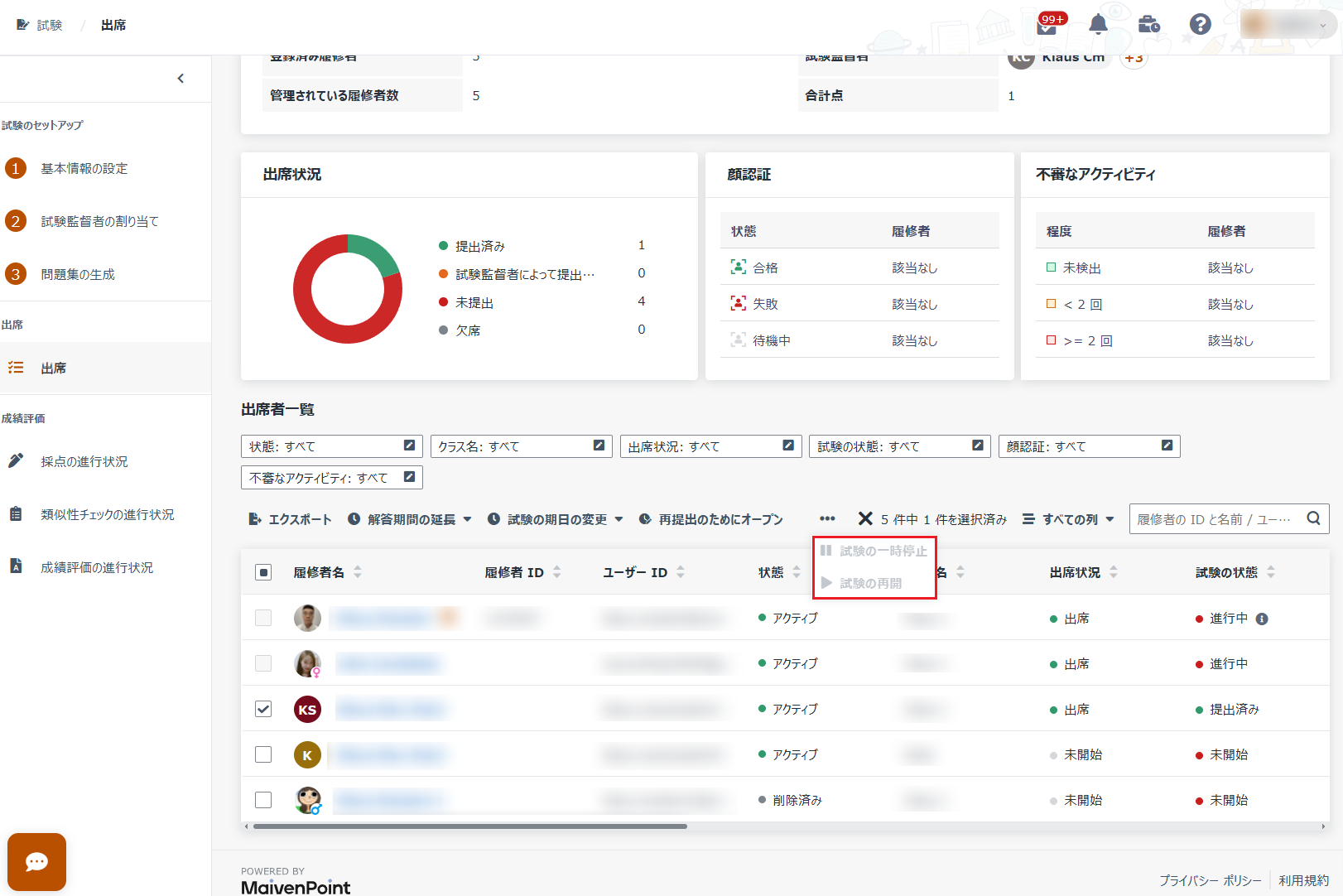The image size is (1343, 896).
Task: Uncheck the KS attendee row checkbox
Action: point(263,709)
